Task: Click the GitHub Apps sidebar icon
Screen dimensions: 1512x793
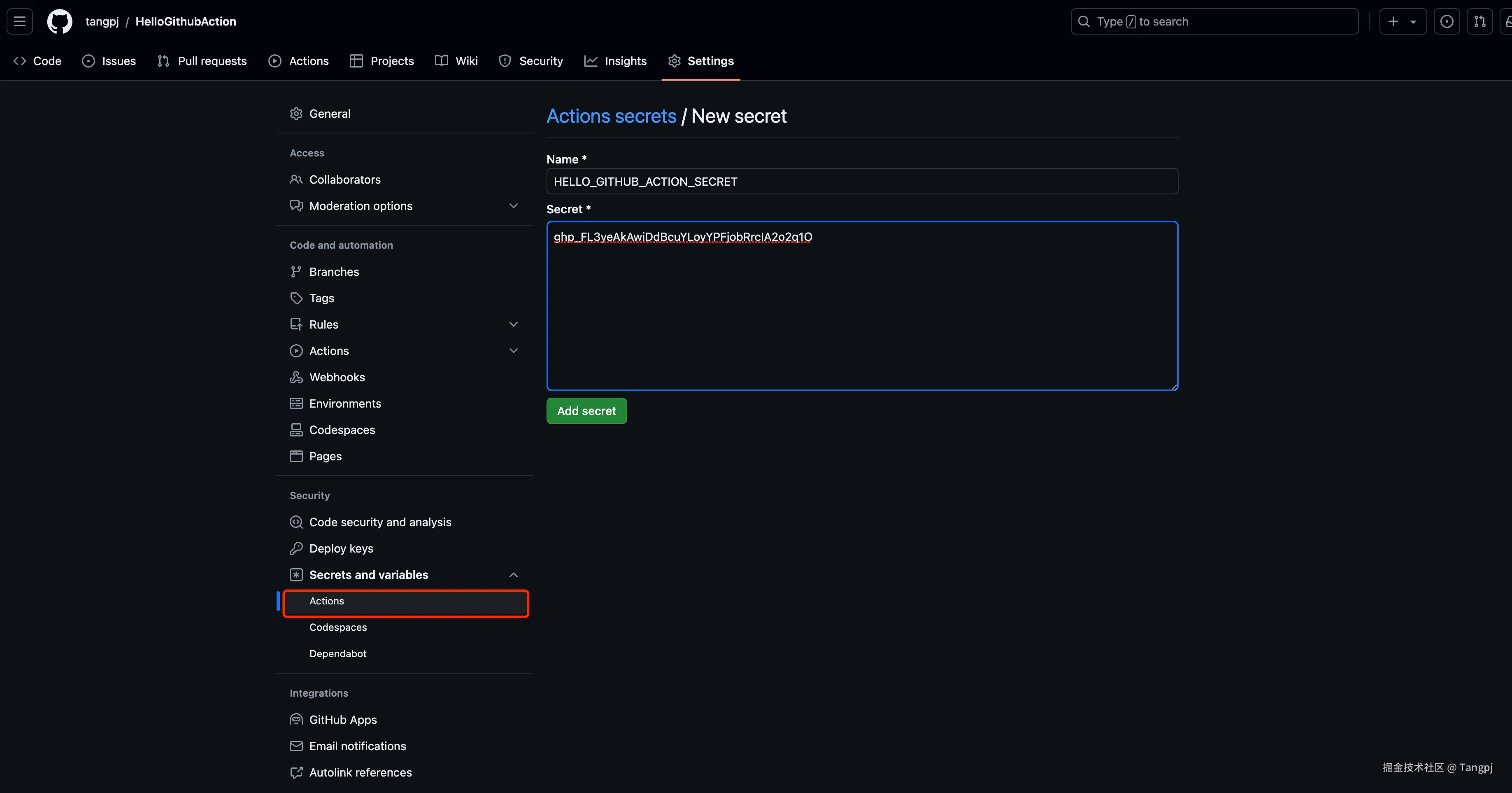Action: 296,720
